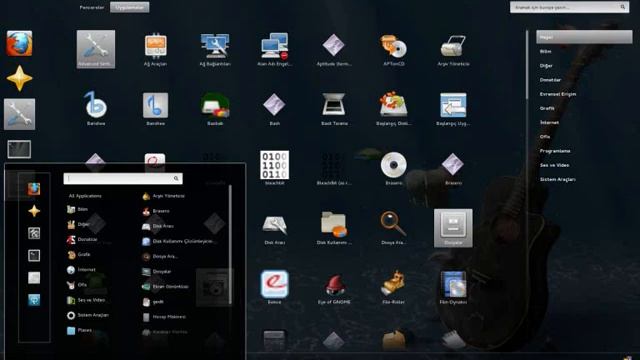The image size is (640, 360).
Task: Launch BleachBit with white binary icon
Action: click(275, 168)
